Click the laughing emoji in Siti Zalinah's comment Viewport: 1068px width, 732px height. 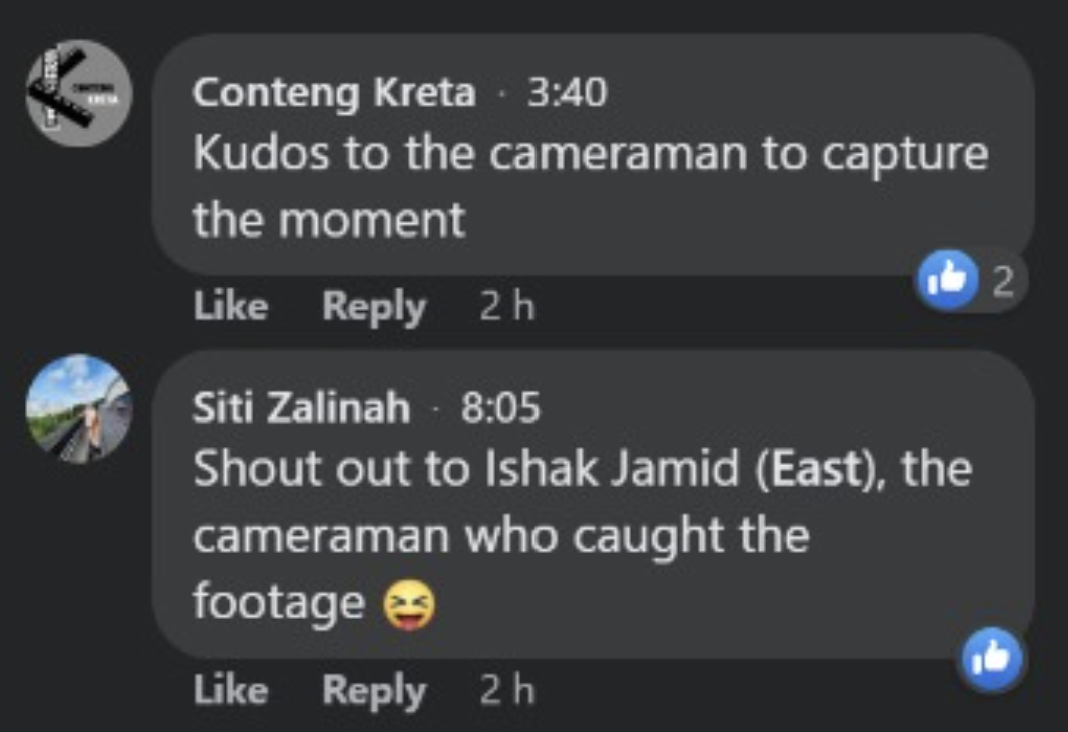click(x=412, y=604)
